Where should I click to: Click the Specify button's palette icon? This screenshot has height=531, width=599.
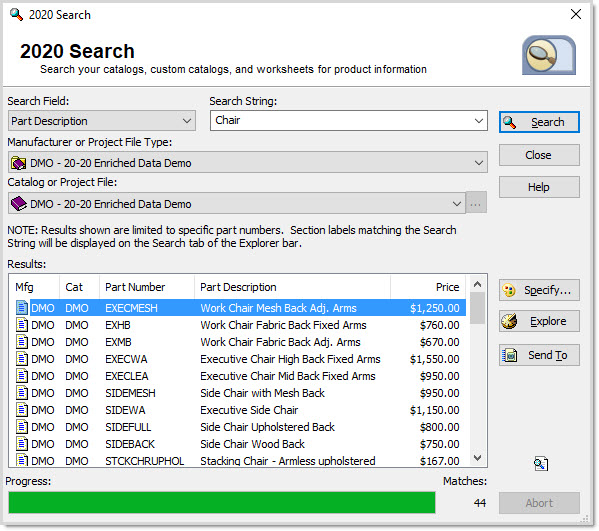[509, 290]
